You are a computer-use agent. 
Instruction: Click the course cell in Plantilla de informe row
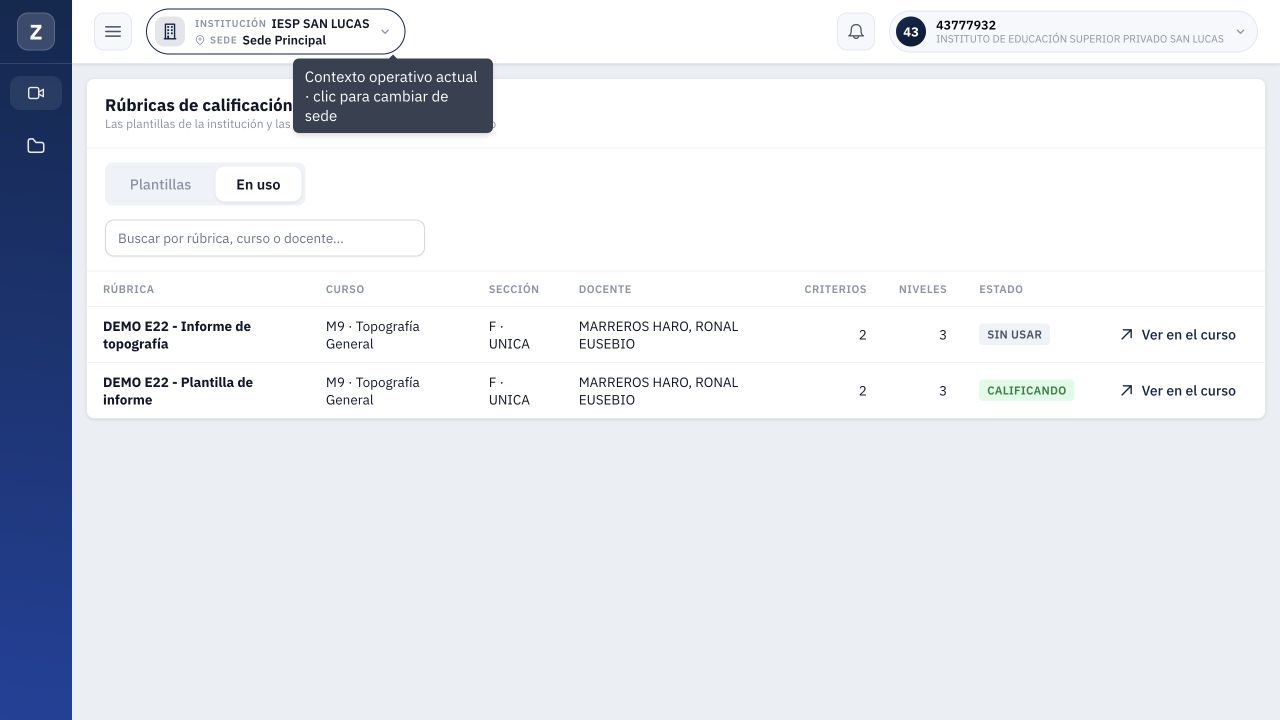point(373,391)
